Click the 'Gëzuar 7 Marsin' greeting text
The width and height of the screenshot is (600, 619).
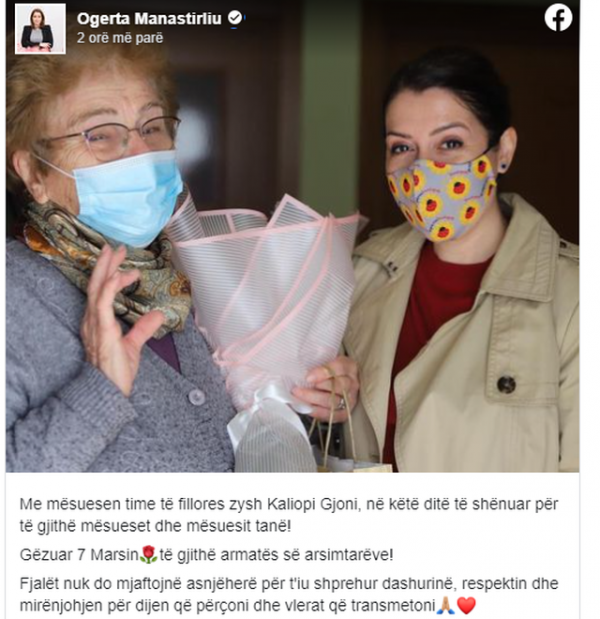point(79,555)
